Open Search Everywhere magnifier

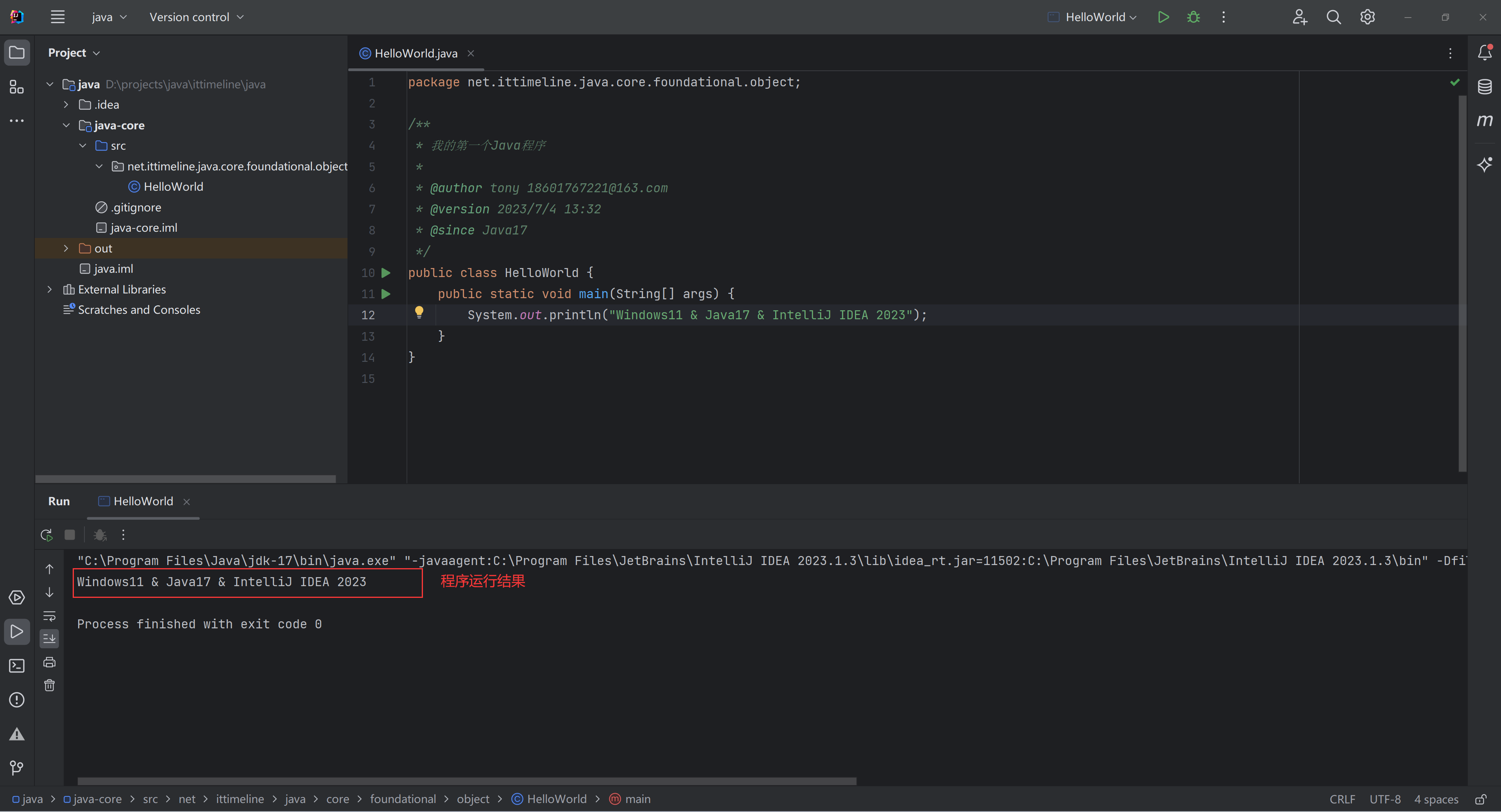1333,17
